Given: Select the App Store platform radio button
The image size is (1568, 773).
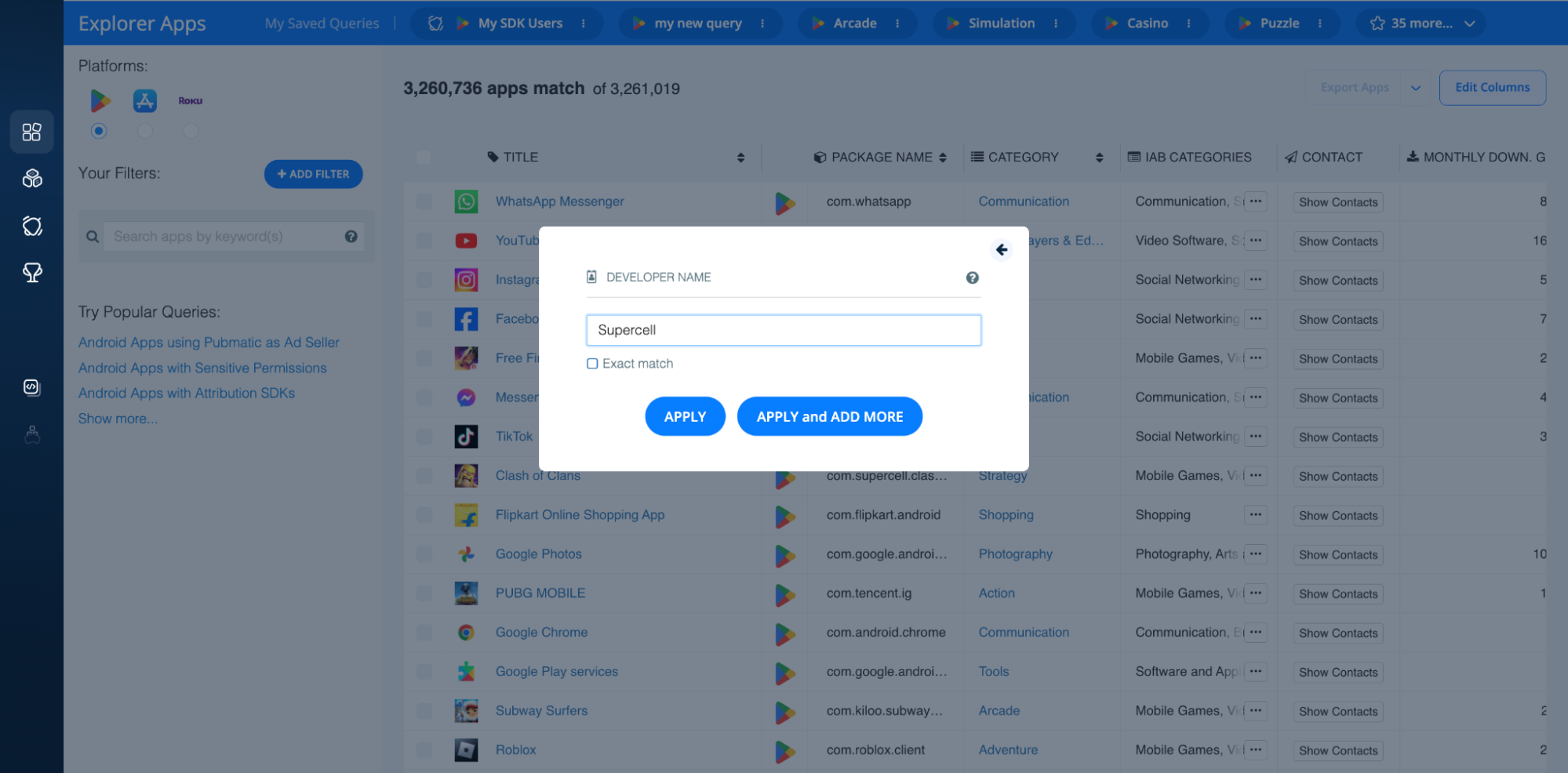Looking at the screenshot, I should tap(144, 131).
